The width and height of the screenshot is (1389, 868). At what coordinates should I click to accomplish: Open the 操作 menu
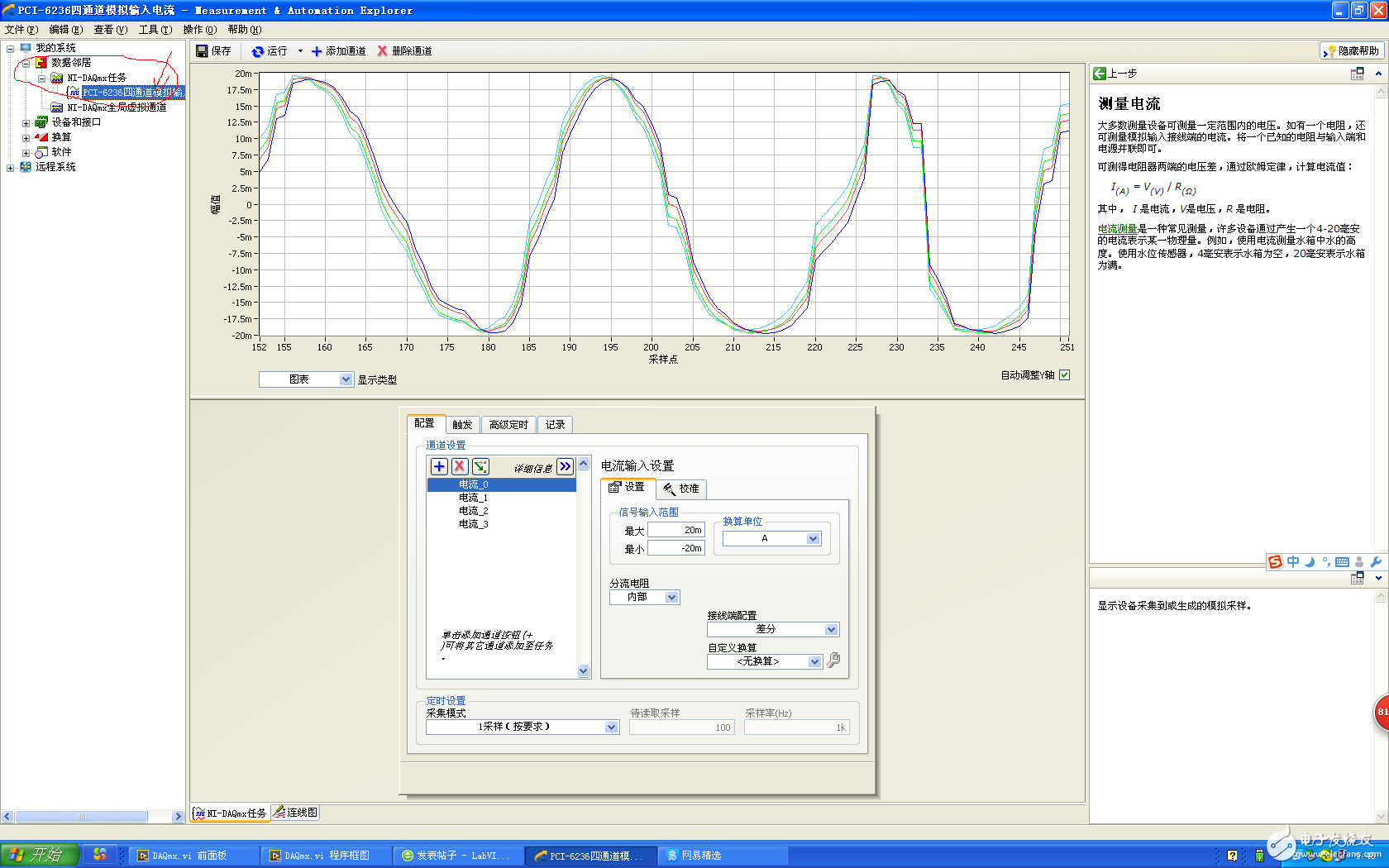coord(199,30)
